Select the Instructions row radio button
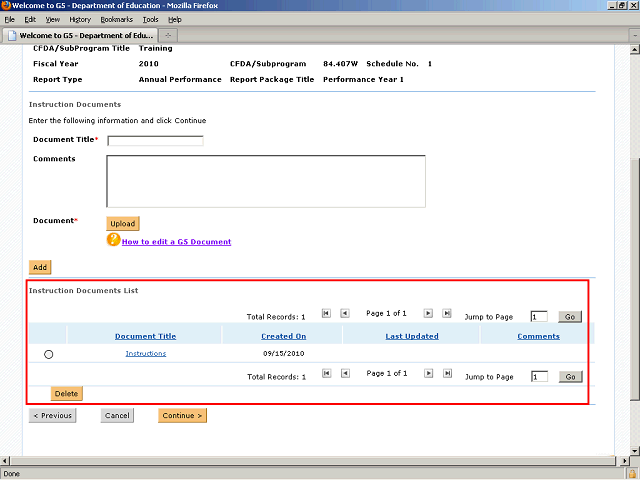640x480 pixels. pos(49,354)
